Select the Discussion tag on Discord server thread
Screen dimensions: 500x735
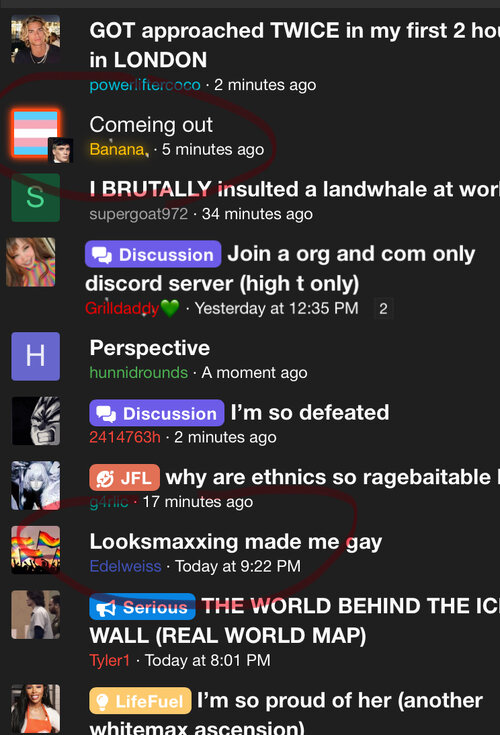coord(153,254)
